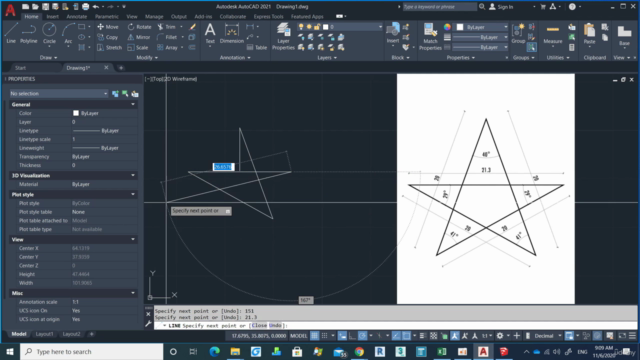Choose the Array command
This screenshot has width=640, height=360.
point(167,47)
